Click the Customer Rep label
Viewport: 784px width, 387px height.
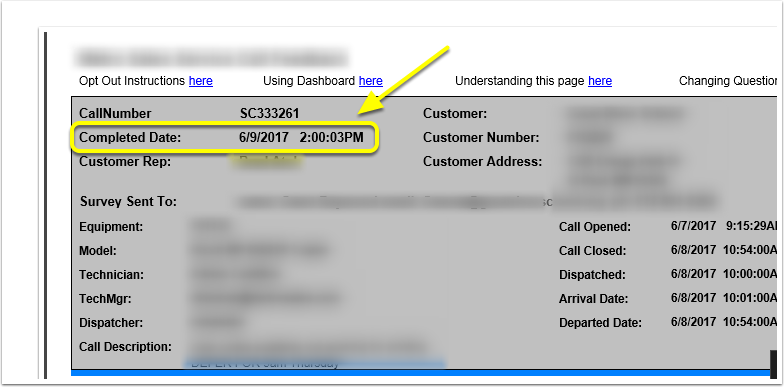pos(125,162)
